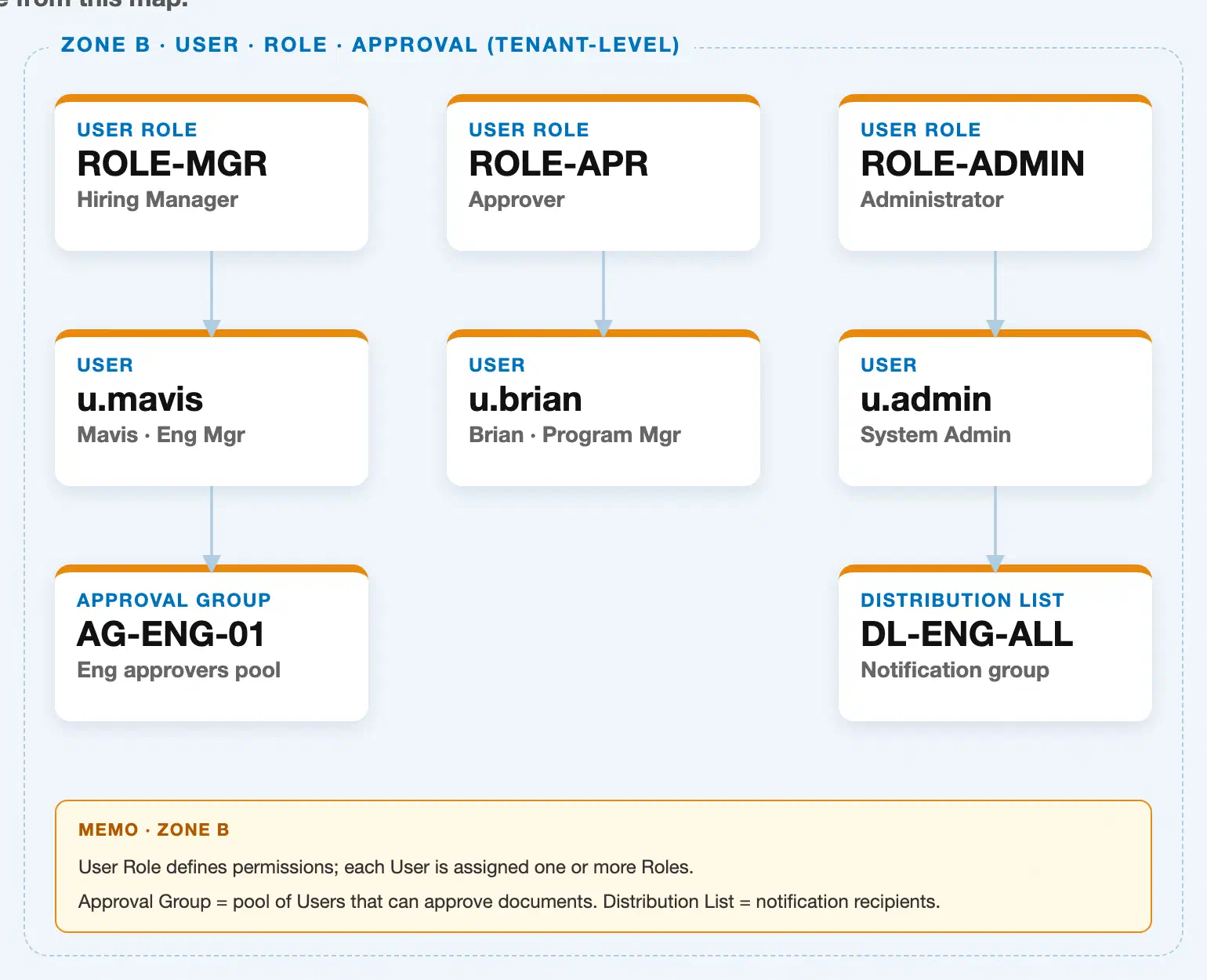Click 'USER ROLE' label above ROLE-APR
Viewport: 1207px width, 980px height.
pyautogui.click(x=529, y=130)
